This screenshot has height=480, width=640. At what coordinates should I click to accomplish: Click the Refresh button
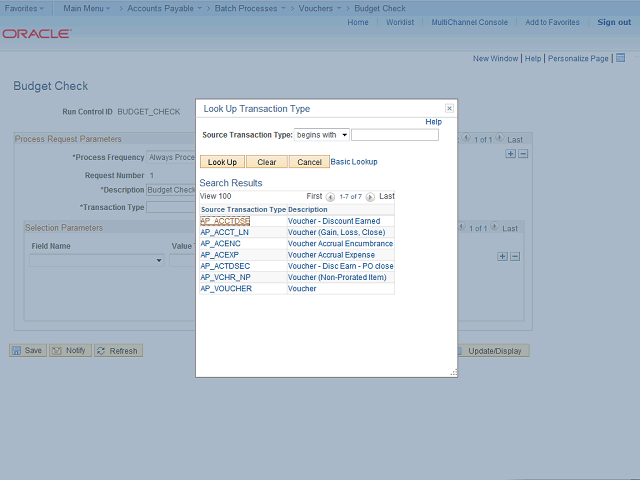point(118,351)
